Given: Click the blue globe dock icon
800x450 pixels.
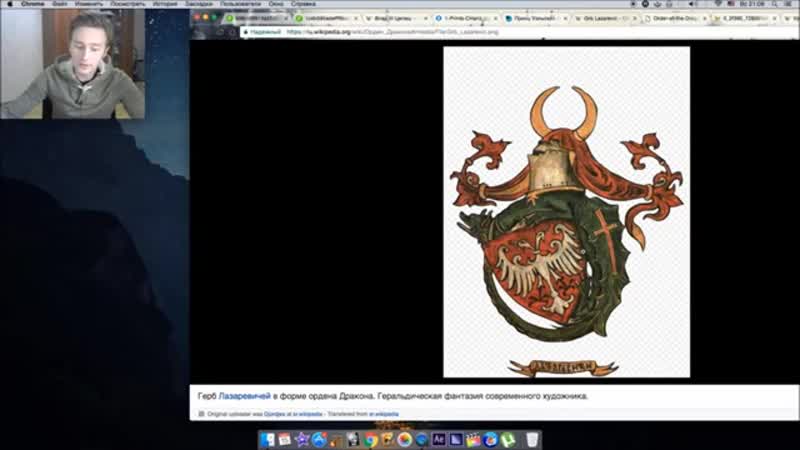Looking at the screenshot, I should [x=421, y=439].
